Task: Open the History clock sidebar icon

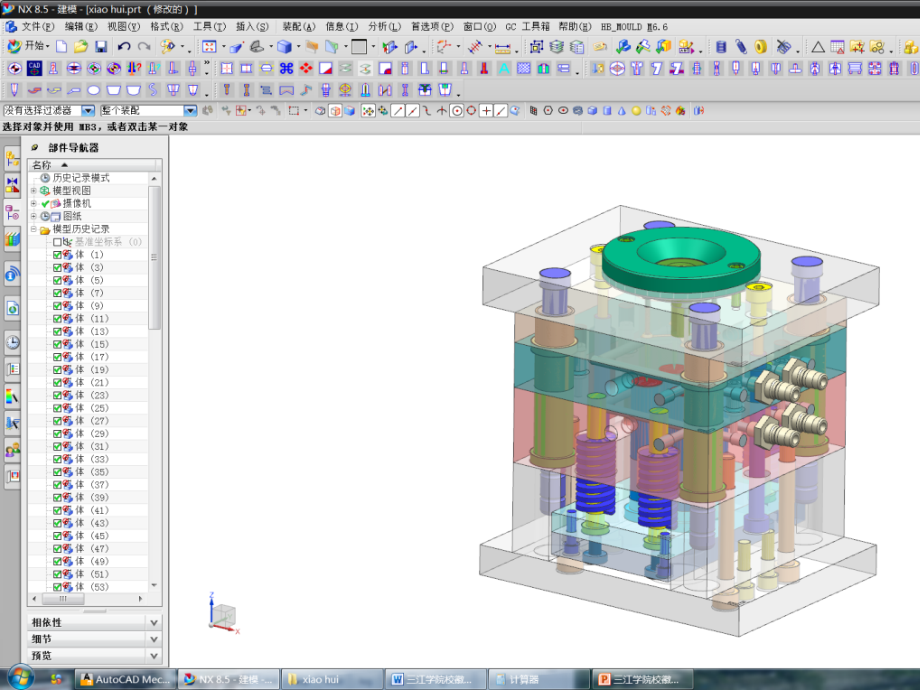Action: (x=12, y=342)
